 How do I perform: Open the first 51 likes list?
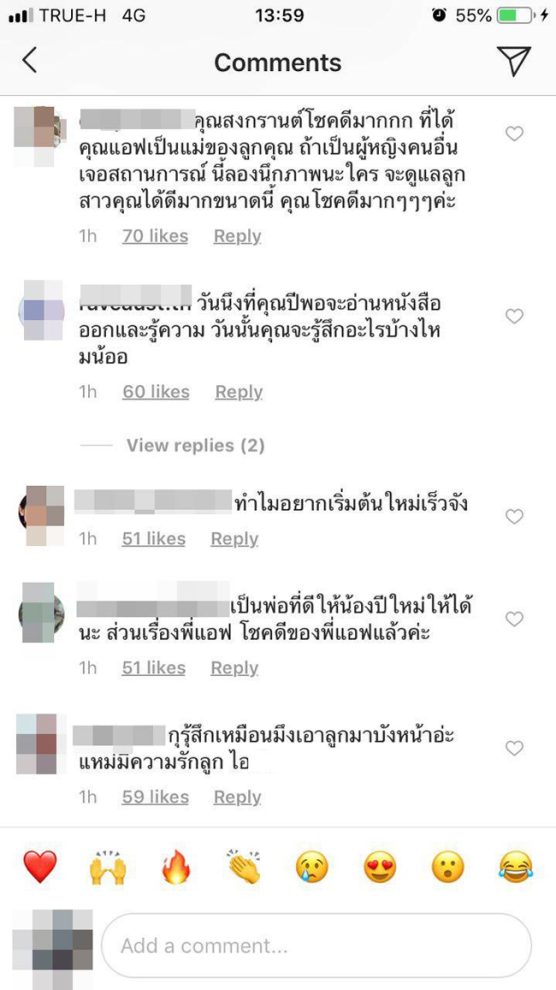pyautogui.click(x=154, y=539)
